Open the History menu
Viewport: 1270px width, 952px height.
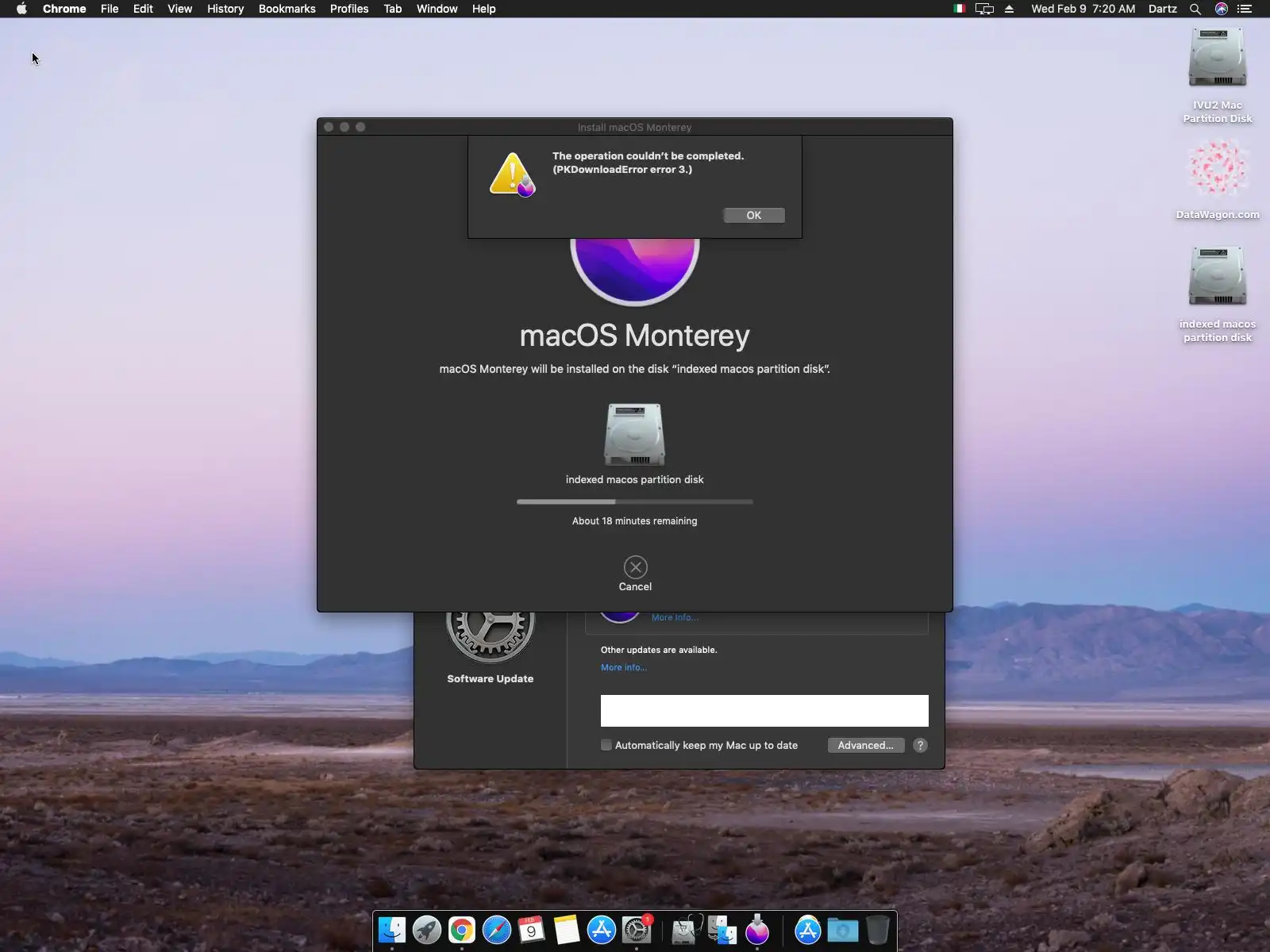click(x=225, y=9)
